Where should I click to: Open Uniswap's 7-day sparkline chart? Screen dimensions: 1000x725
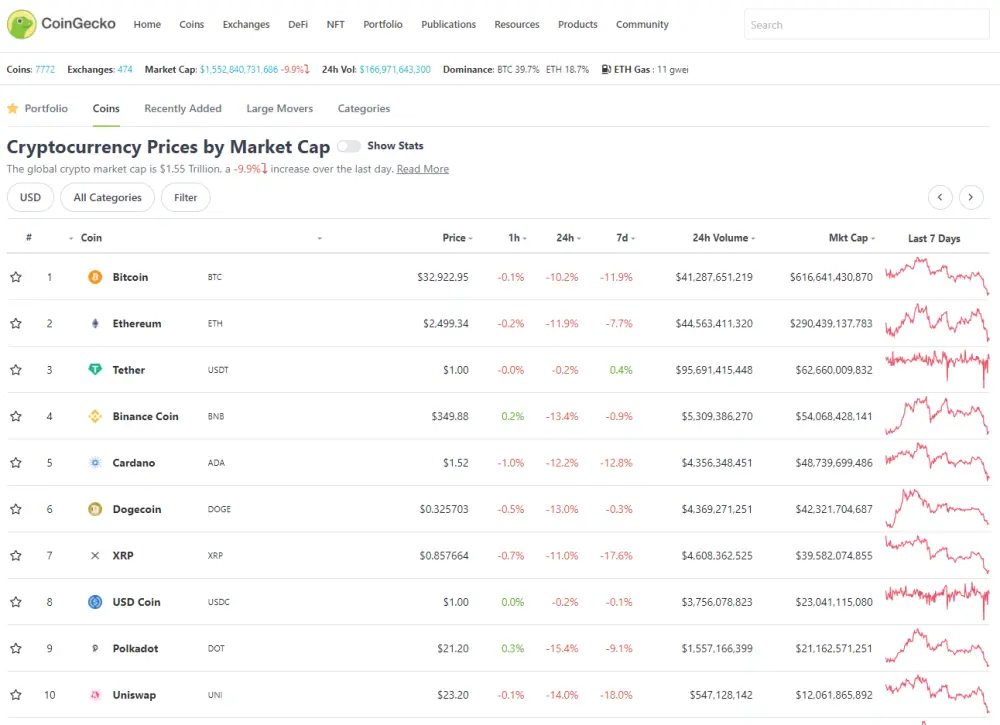pos(937,694)
